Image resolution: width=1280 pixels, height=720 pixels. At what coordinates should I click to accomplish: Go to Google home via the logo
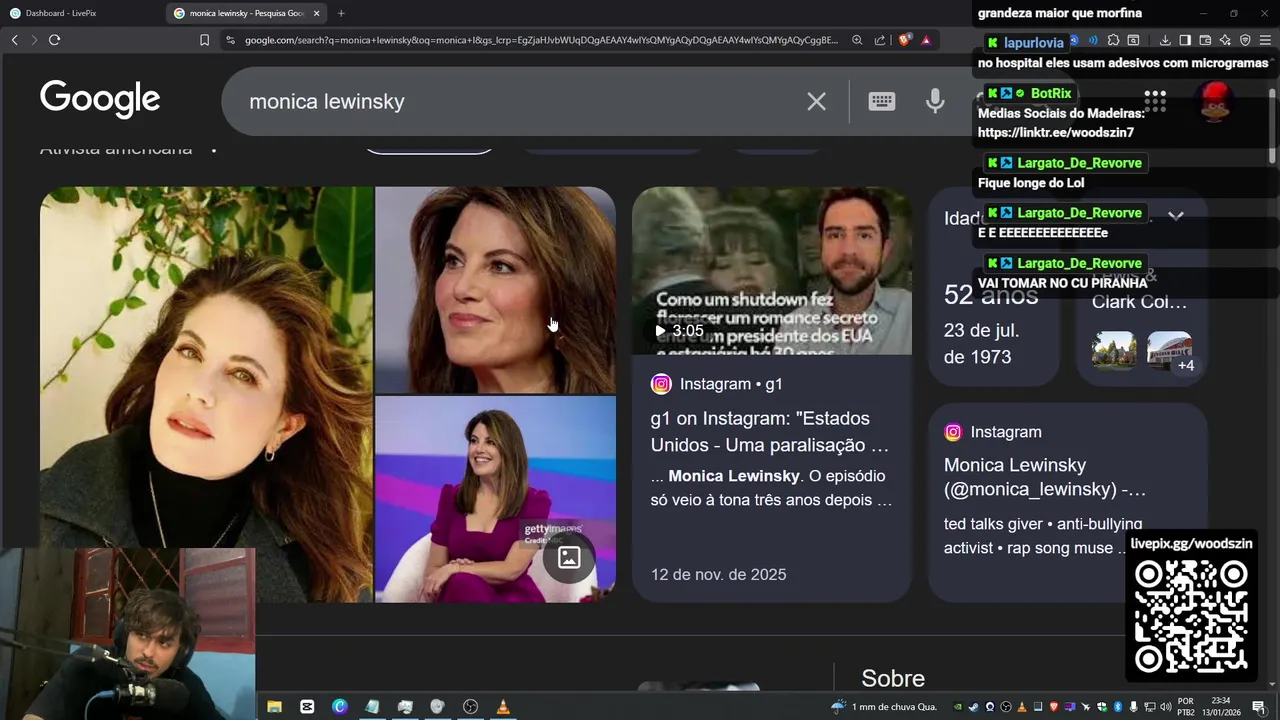[x=100, y=100]
